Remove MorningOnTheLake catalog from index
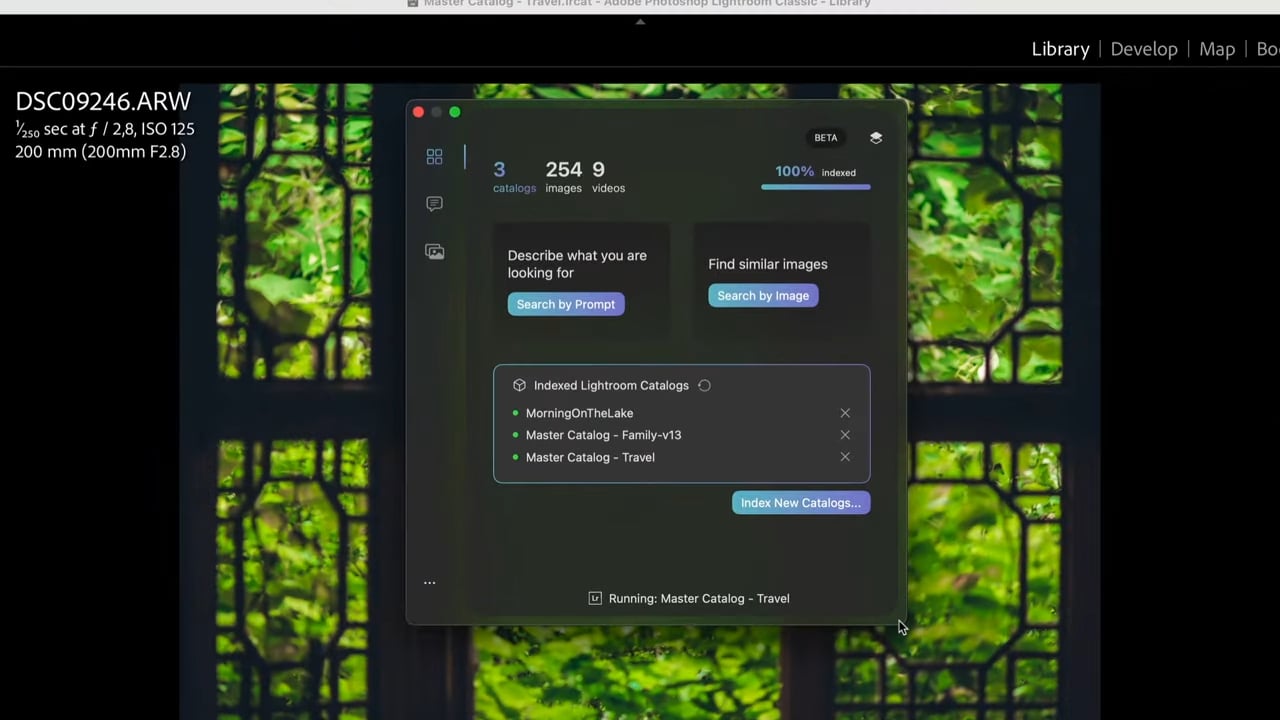Viewport: 1280px width, 720px height. 845,413
